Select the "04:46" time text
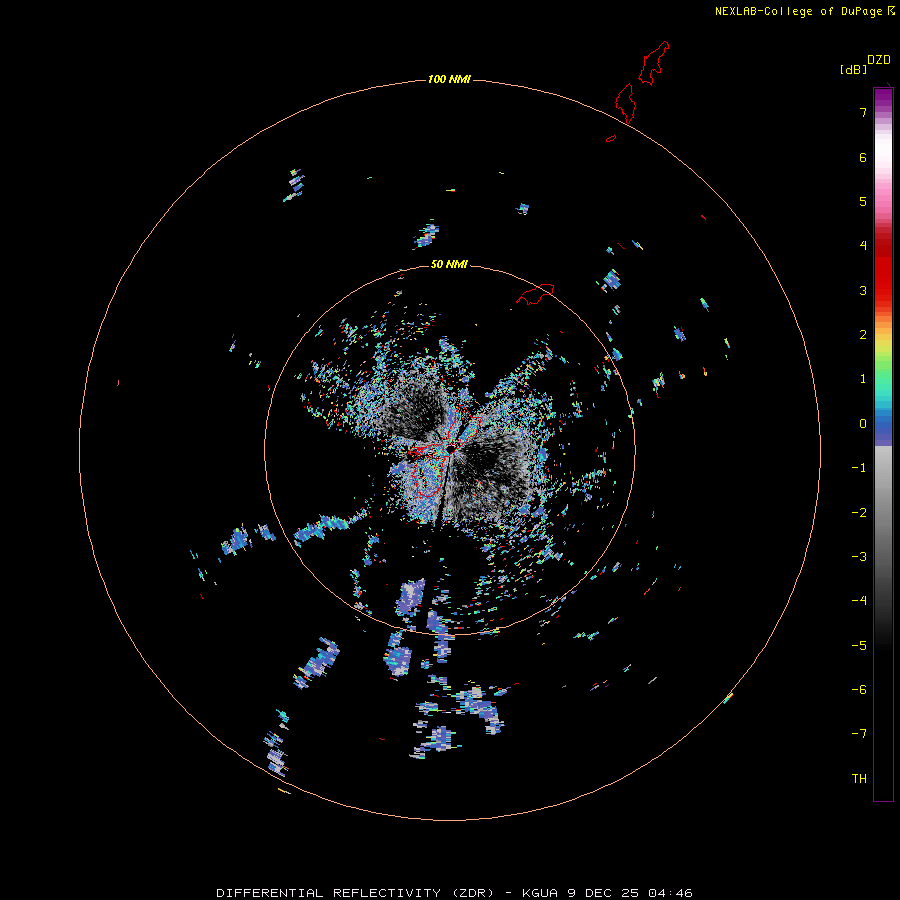900x900 pixels. 670,893
